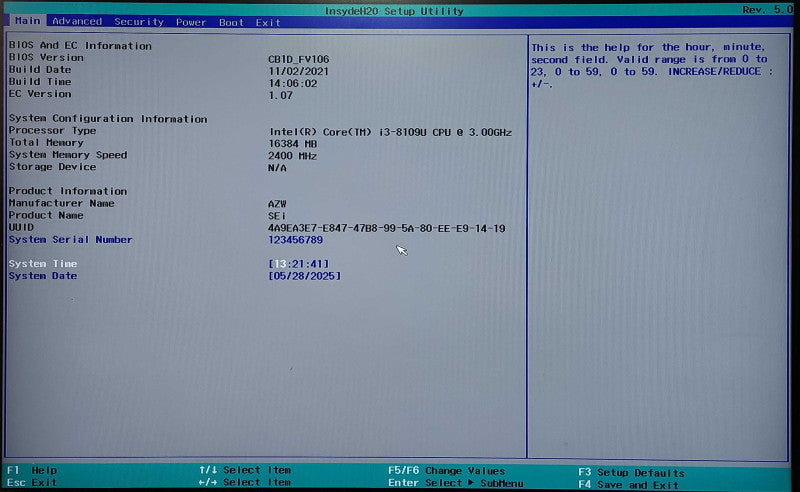Select the Boot tab
The width and height of the screenshot is (800, 492).
(231, 22)
